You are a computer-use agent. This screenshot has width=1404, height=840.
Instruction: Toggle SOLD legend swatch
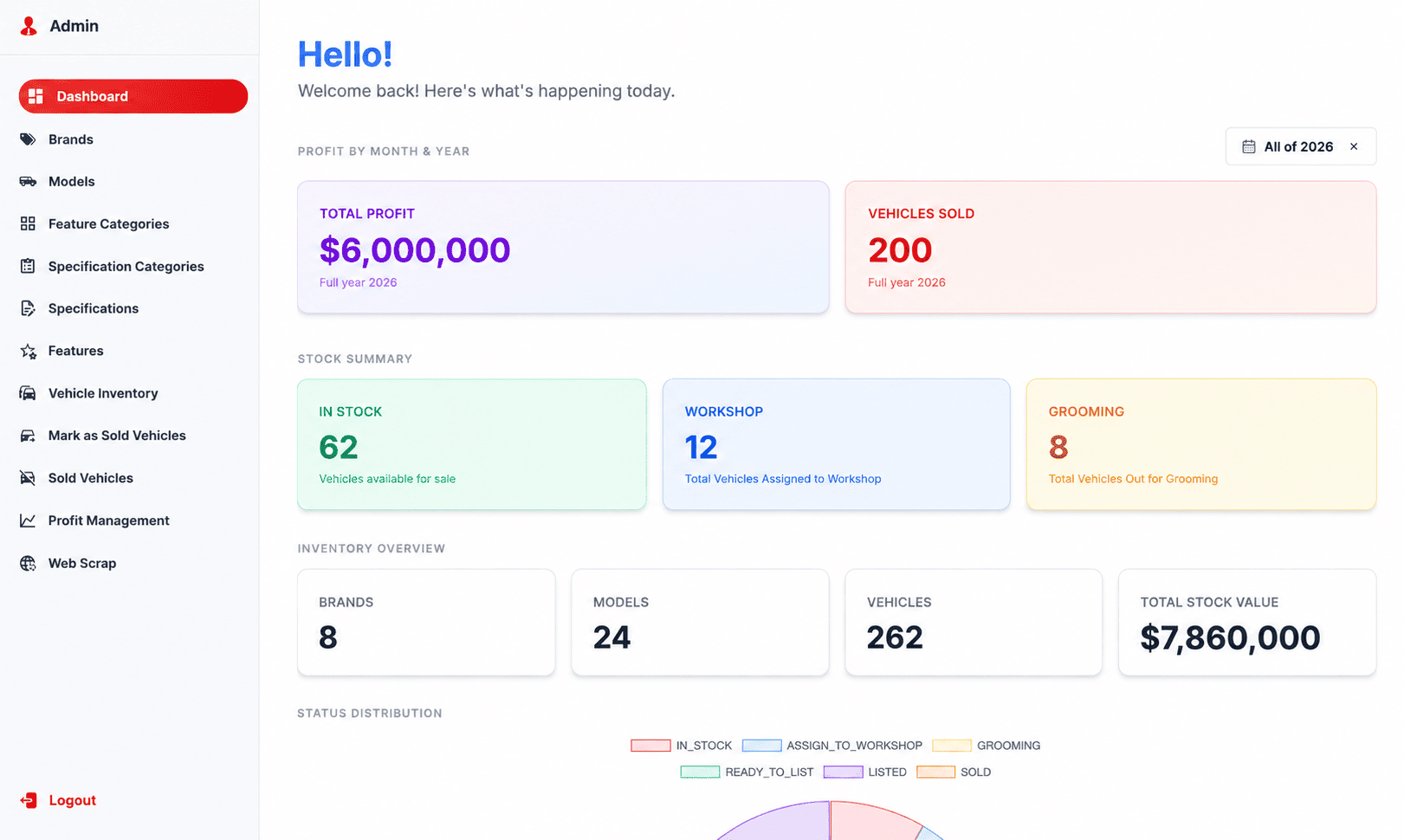click(x=936, y=772)
